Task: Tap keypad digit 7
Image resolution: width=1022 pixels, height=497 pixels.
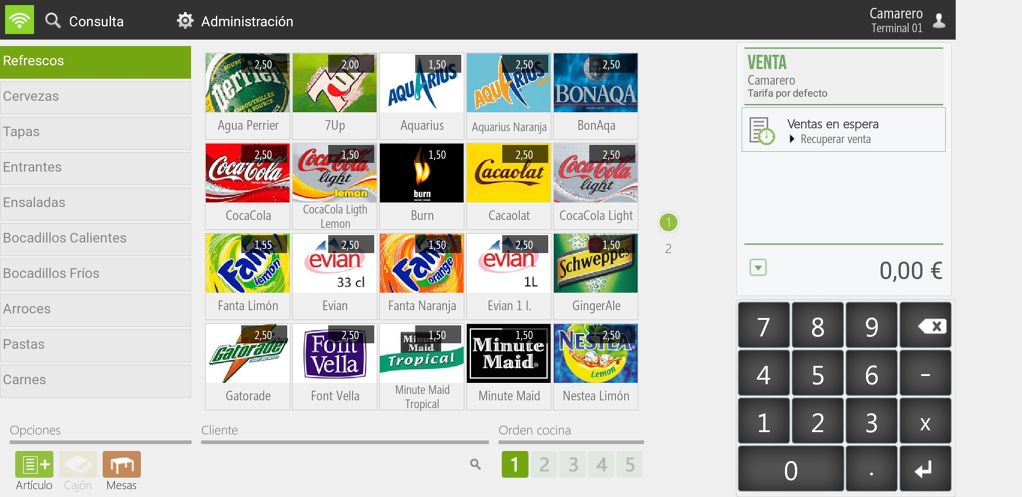Action: click(x=763, y=326)
